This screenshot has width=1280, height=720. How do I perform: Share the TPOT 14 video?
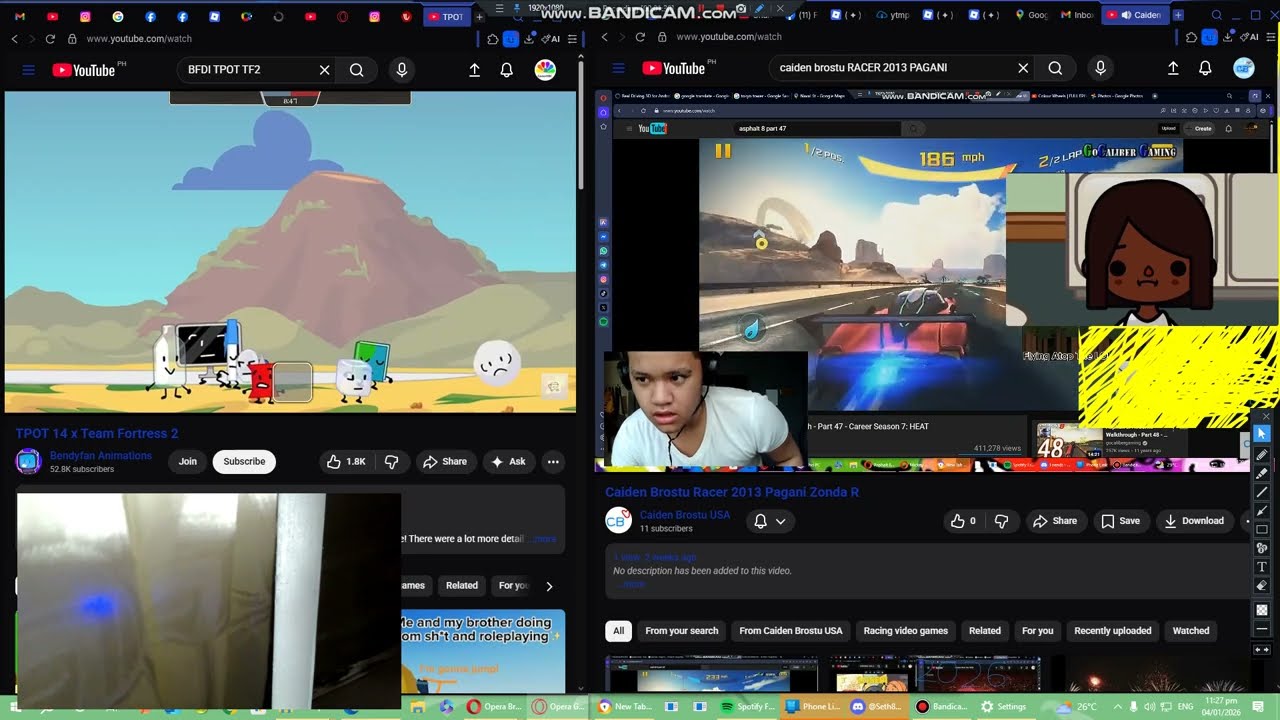(x=445, y=462)
